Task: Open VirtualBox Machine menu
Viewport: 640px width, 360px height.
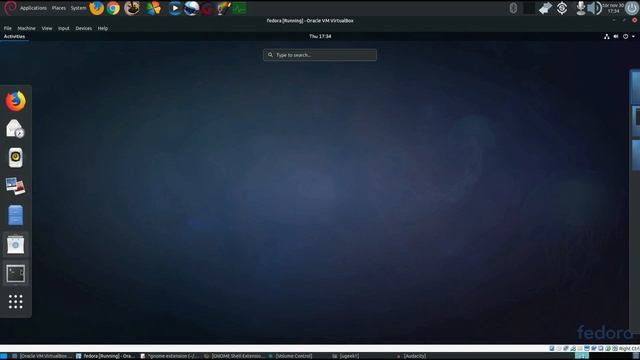Action: (27, 28)
